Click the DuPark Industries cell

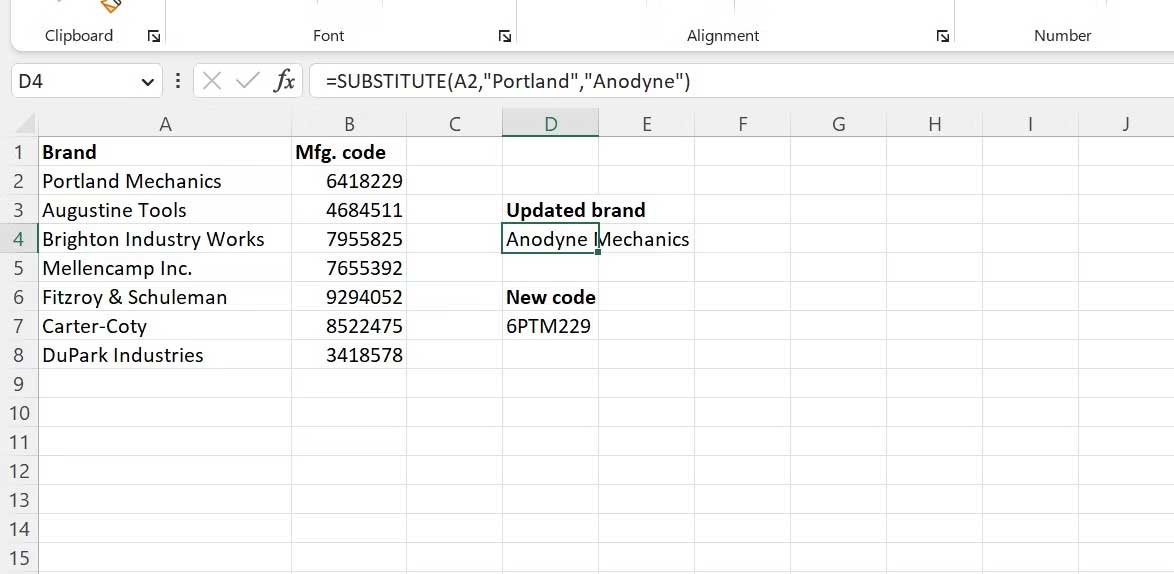tap(165, 355)
